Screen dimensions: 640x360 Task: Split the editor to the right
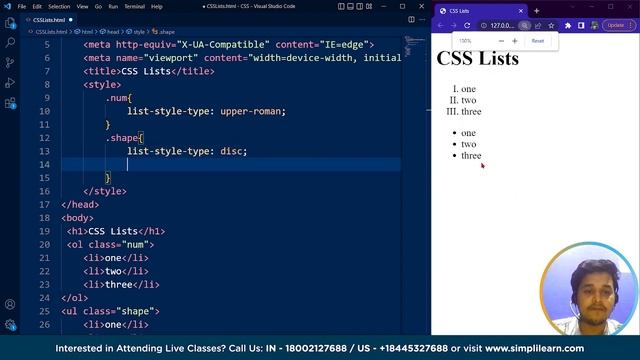(x=411, y=20)
